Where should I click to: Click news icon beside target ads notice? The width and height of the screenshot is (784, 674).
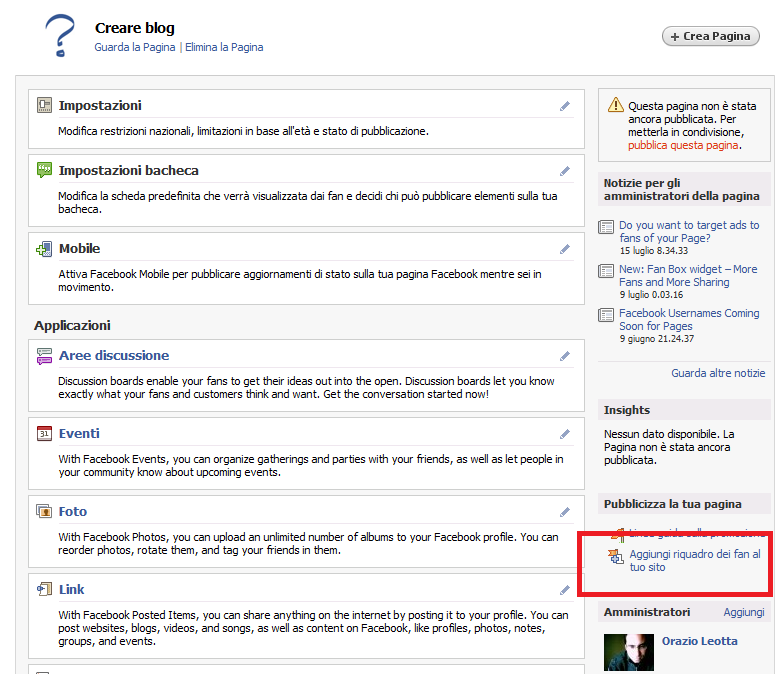(606, 227)
